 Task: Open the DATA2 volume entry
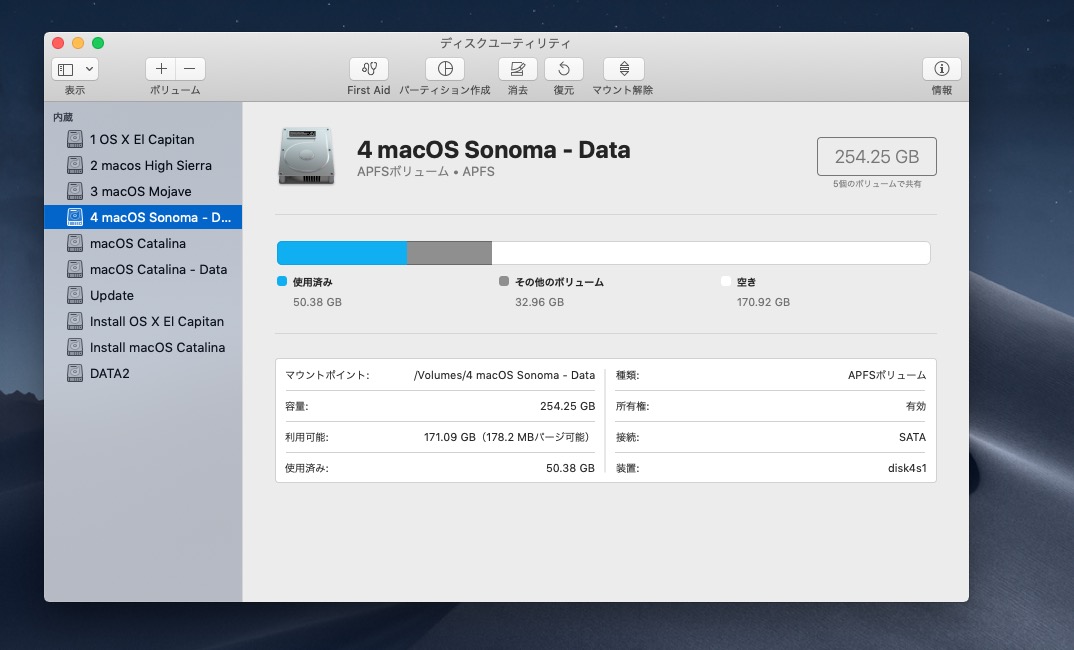click(x=109, y=374)
